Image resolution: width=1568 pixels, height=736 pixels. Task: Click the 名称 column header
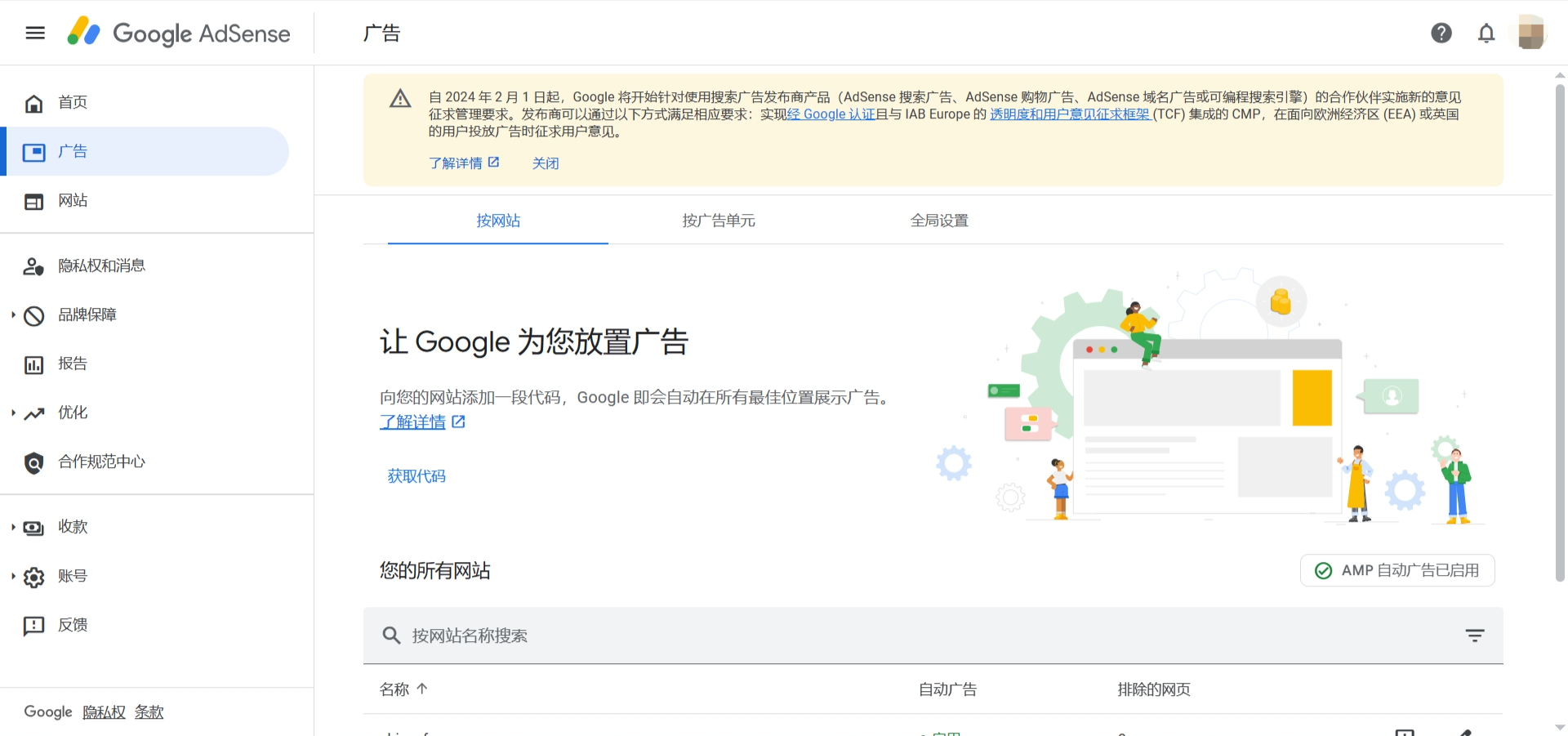click(x=394, y=689)
